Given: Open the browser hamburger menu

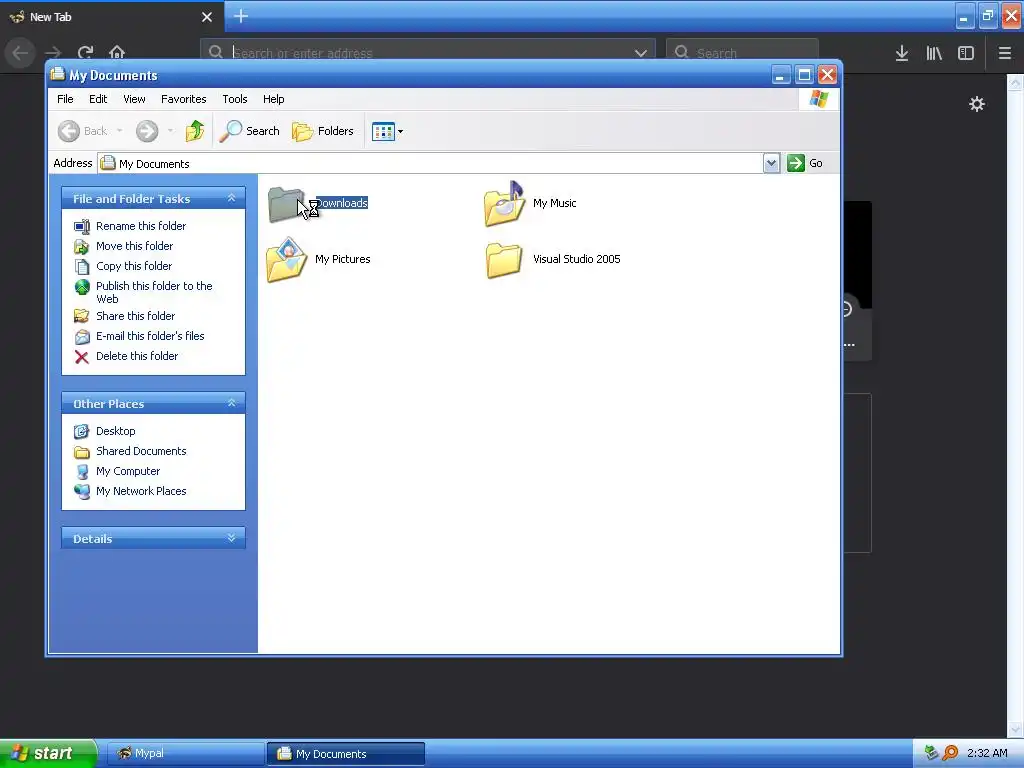Looking at the screenshot, I should click(1005, 53).
